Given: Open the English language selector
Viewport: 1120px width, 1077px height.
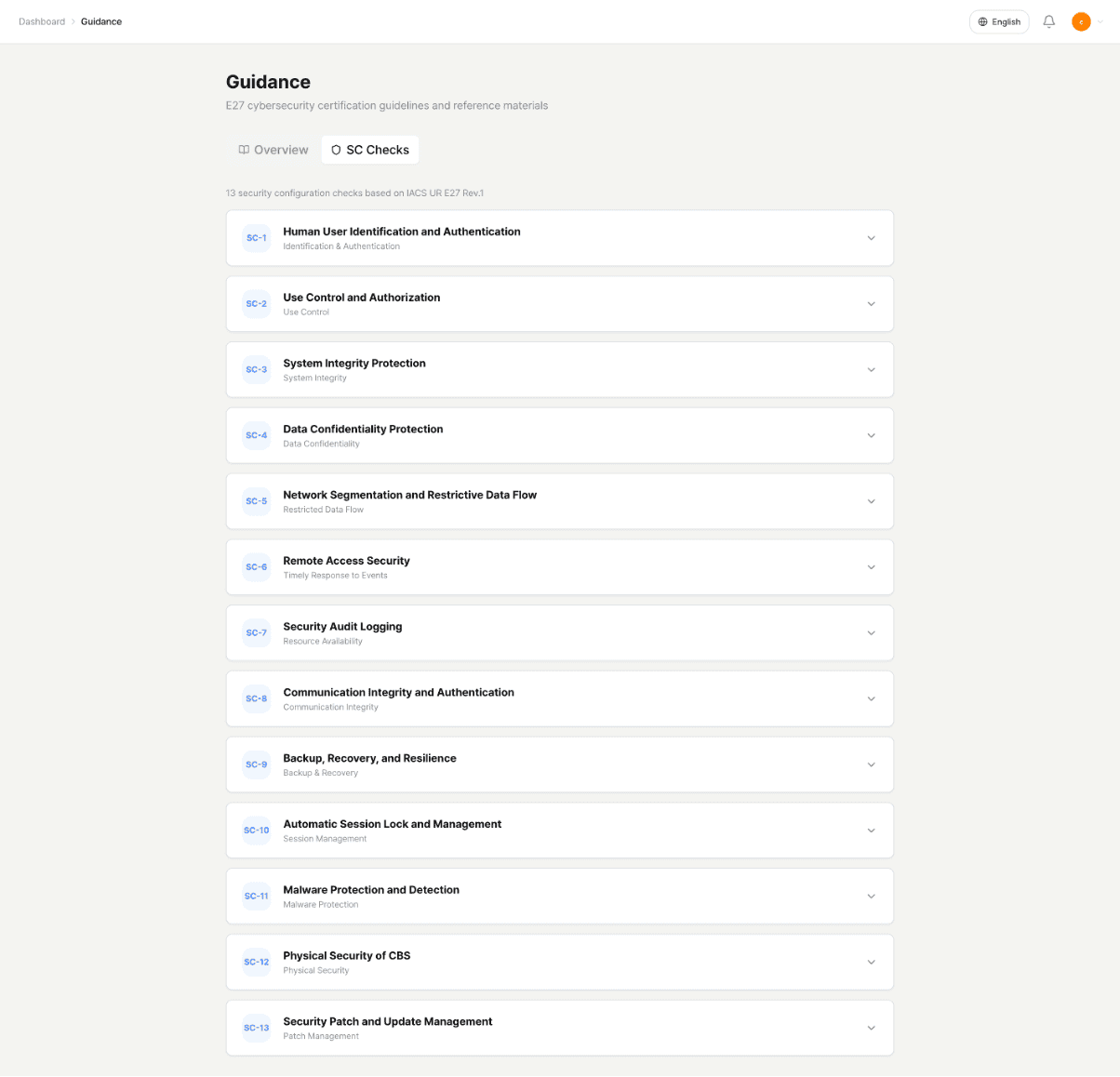Looking at the screenshot, I should [999, 21].
